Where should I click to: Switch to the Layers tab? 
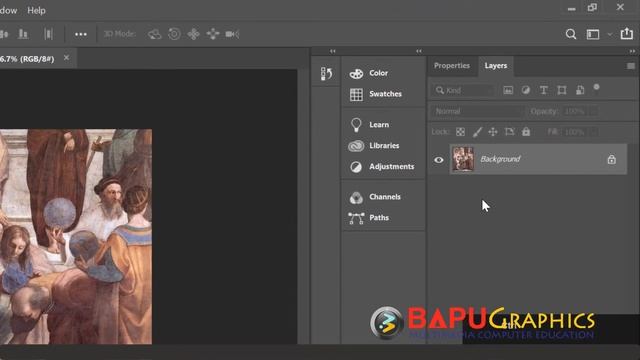click(496, 66)
